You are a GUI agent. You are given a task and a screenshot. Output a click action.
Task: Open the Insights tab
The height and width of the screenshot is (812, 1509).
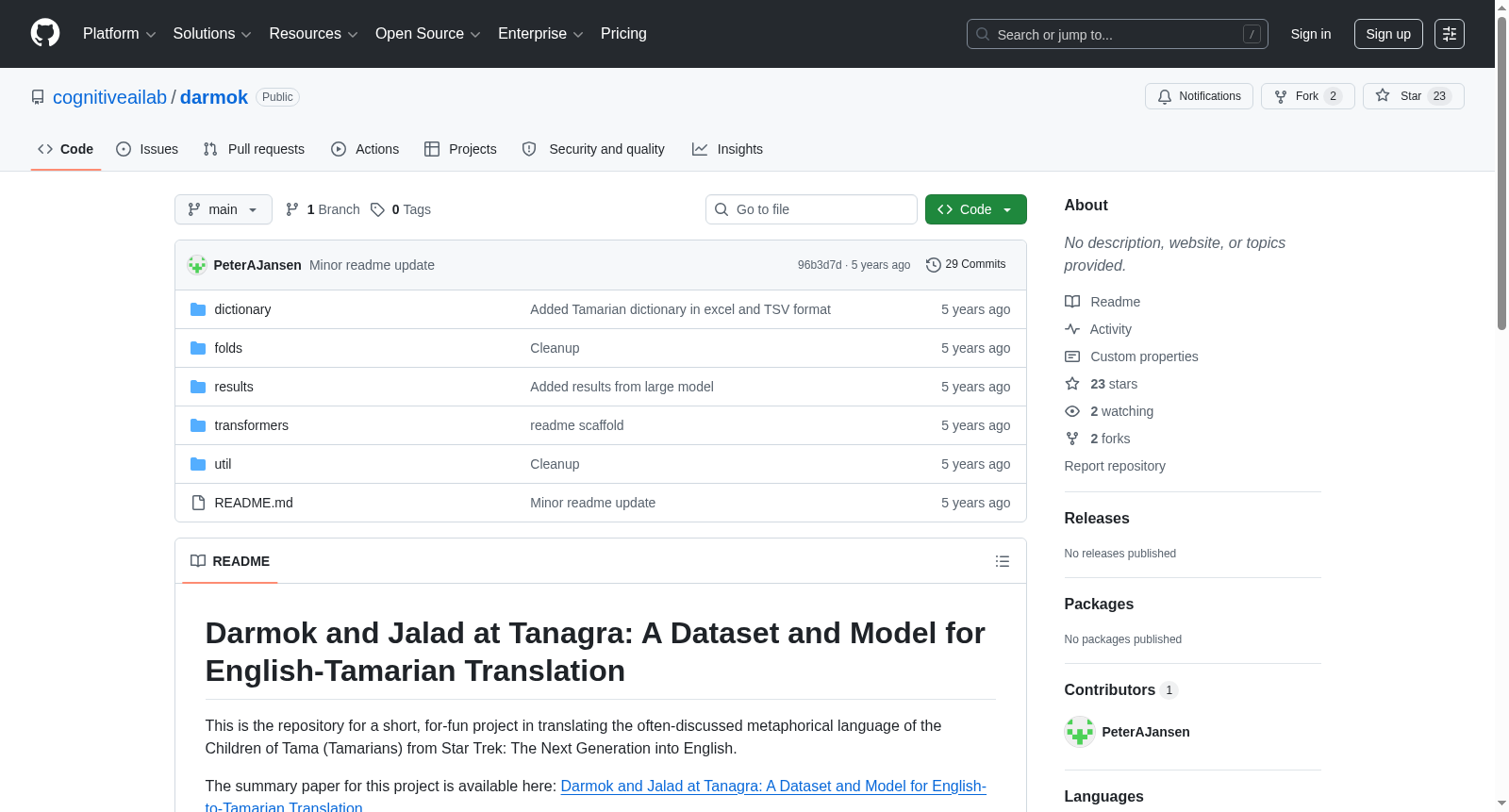click(727, 149)
